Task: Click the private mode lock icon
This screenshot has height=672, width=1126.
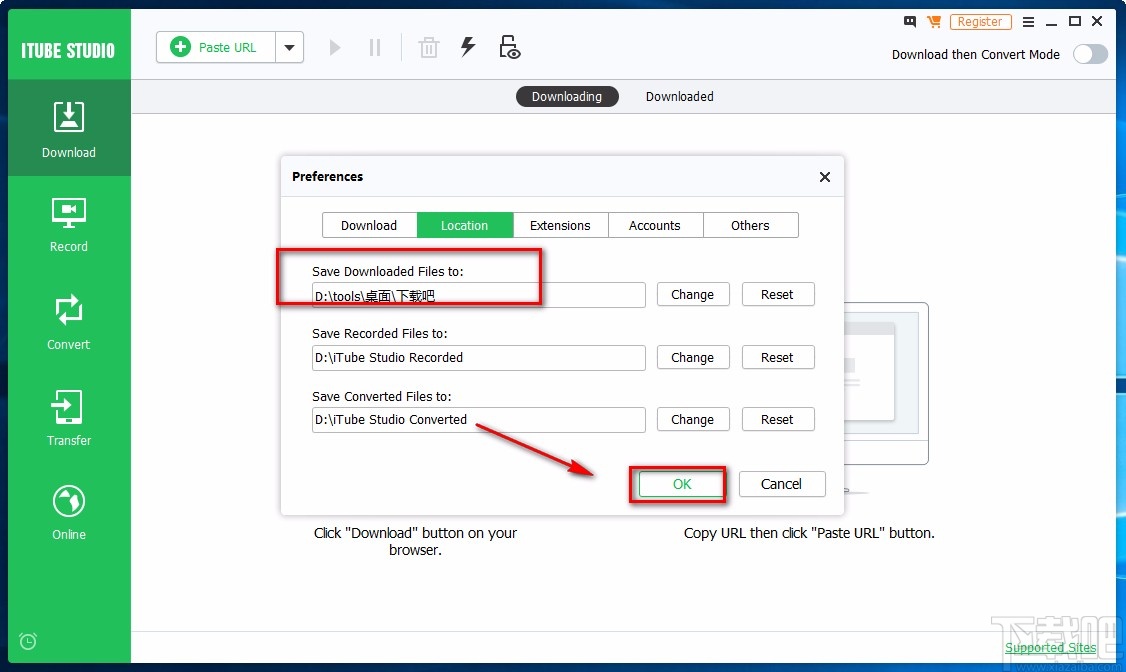Action: click(x=510, y=46)
